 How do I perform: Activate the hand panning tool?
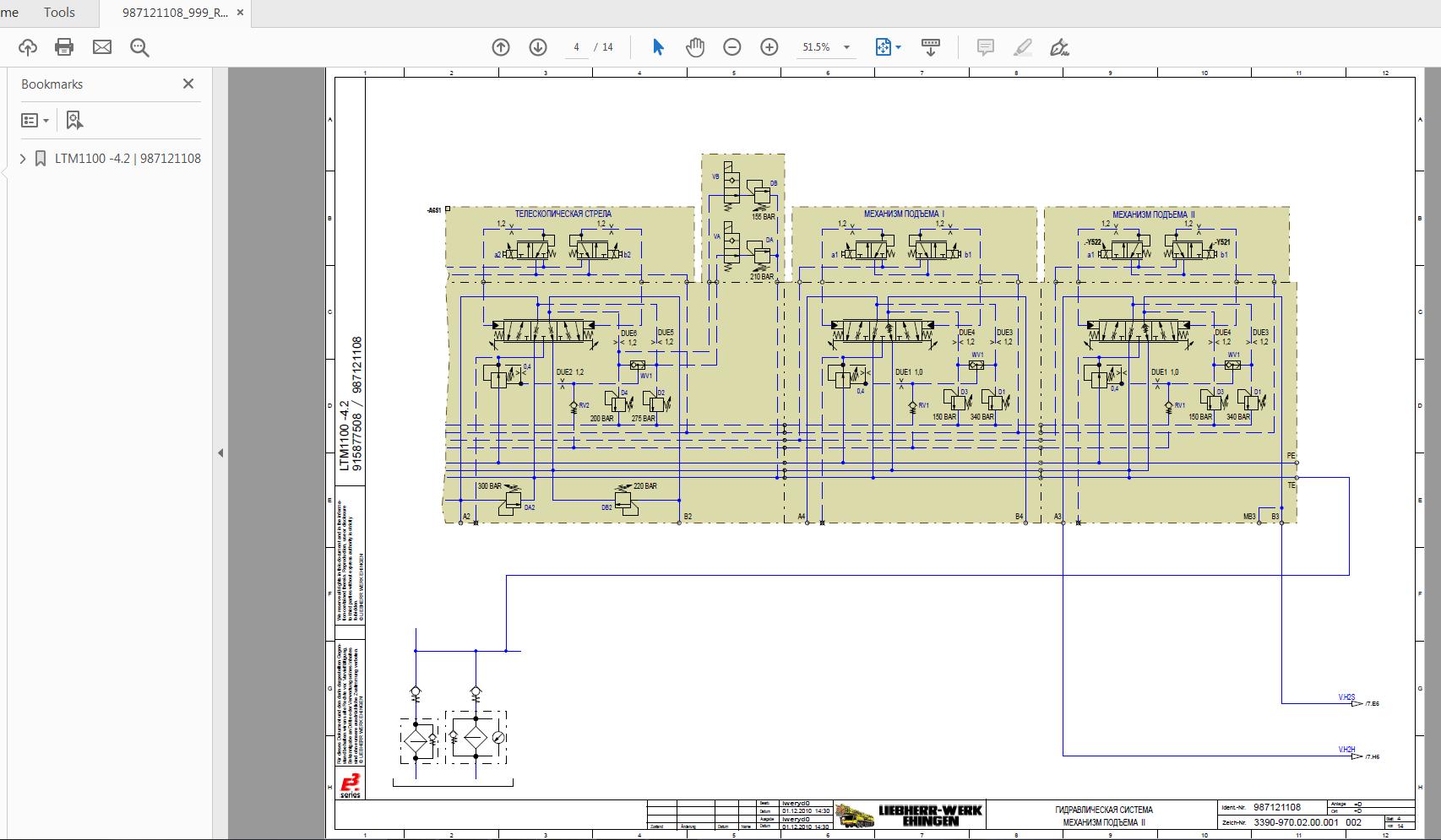(x=695, y=47)
